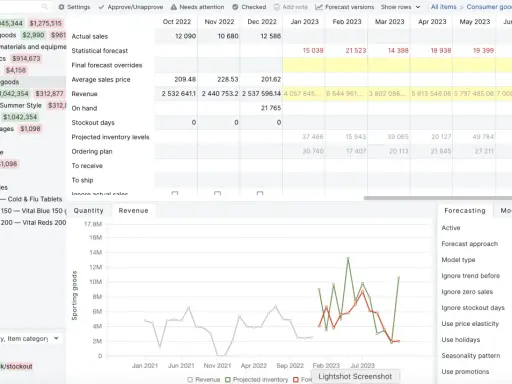Click Final forecast overrides cell for Jan 2023
Viewport: 512px width, 384px height.
click(x=304, y=65)
